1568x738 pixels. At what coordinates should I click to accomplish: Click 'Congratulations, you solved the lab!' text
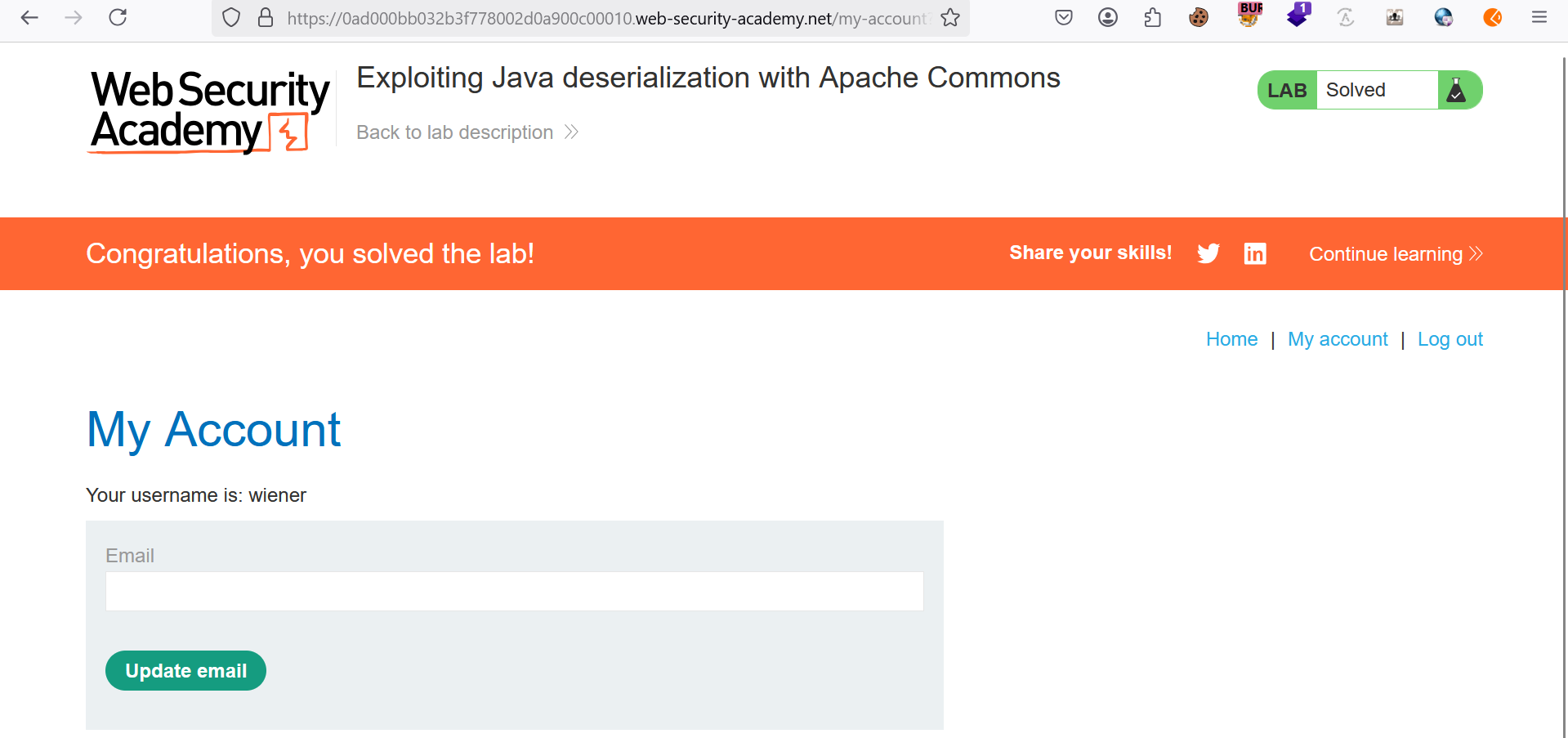(x=310, y=254)
